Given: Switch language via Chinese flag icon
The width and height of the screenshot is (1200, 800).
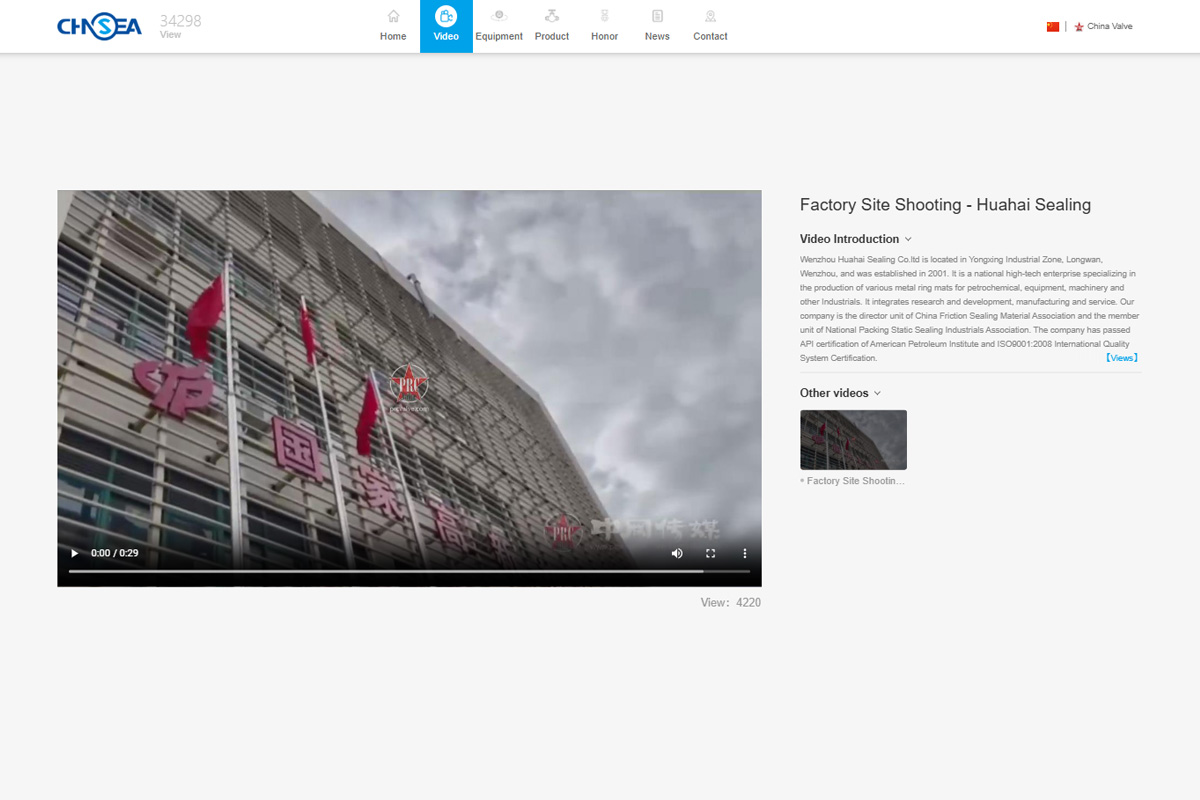Looking at the screenshot, I should pos(1053,27).
